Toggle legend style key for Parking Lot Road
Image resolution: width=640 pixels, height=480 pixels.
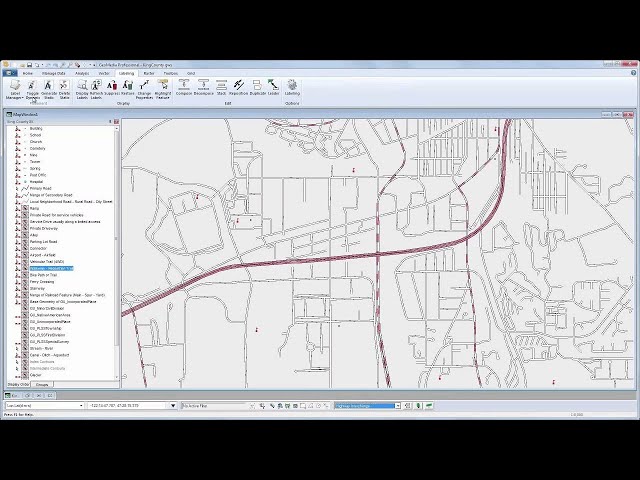(x=24, y=242)
